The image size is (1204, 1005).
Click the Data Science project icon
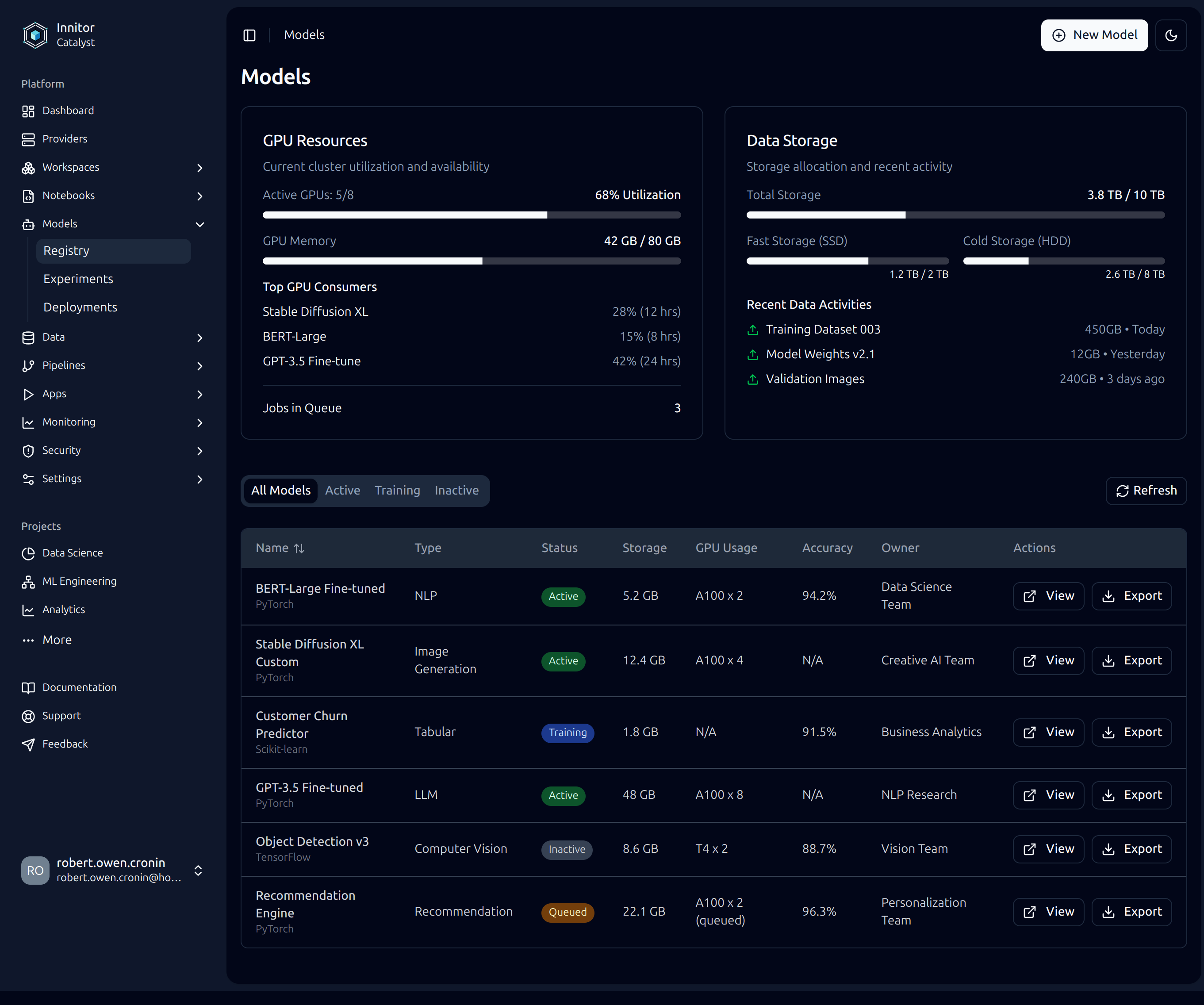point(28,553)
